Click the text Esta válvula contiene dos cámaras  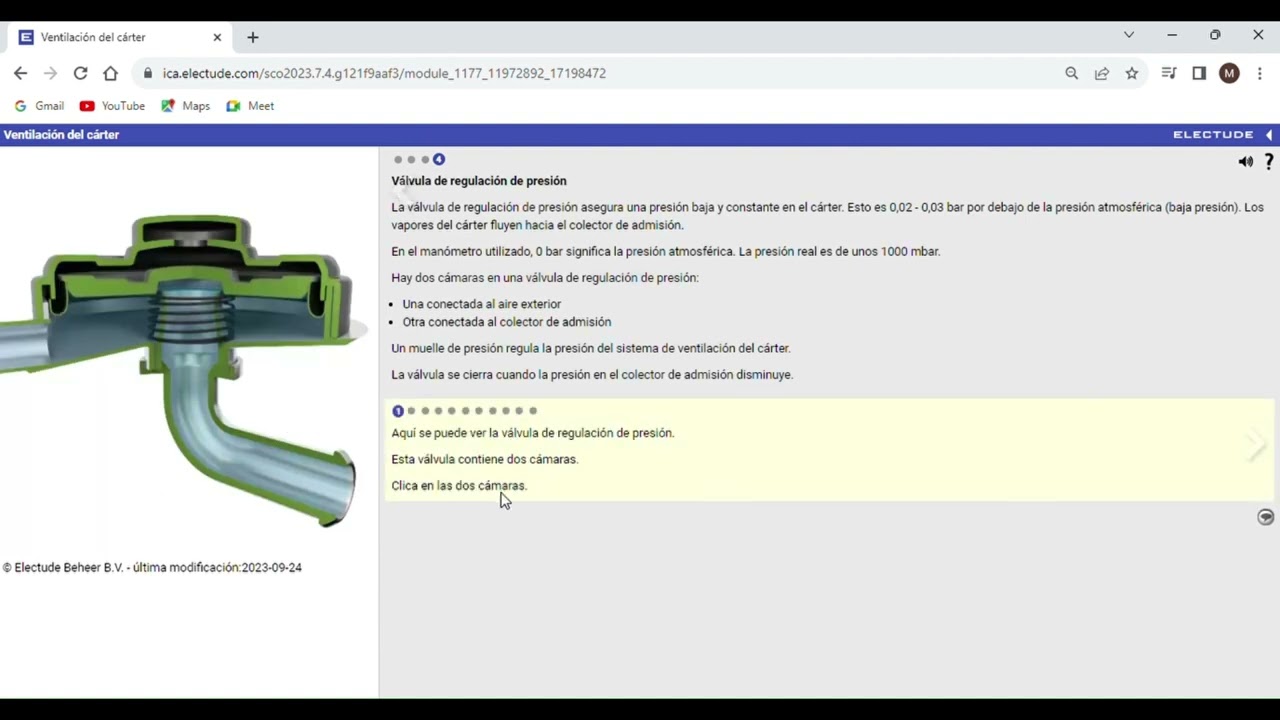coord(485,459)
